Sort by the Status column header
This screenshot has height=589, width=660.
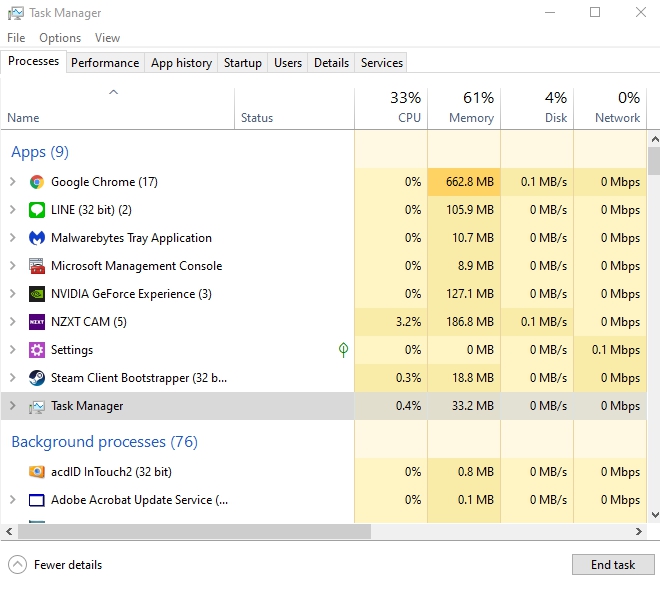coord(294,108)
